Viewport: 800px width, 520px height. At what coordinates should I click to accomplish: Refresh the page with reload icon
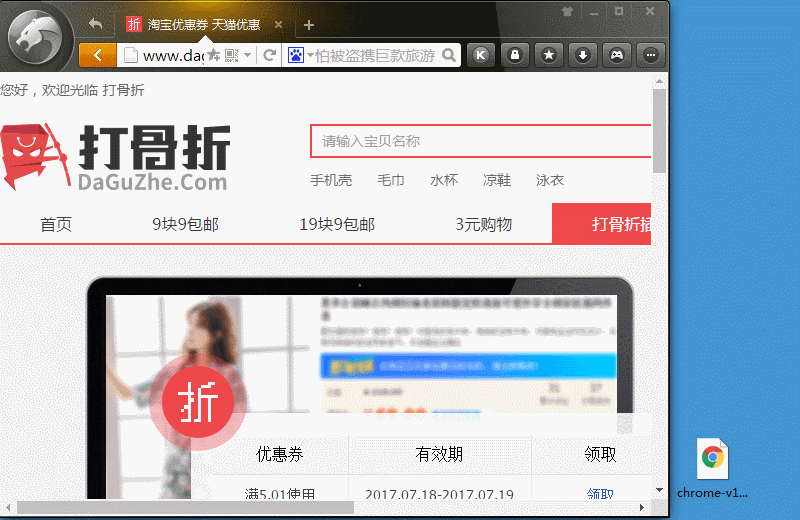269,55
